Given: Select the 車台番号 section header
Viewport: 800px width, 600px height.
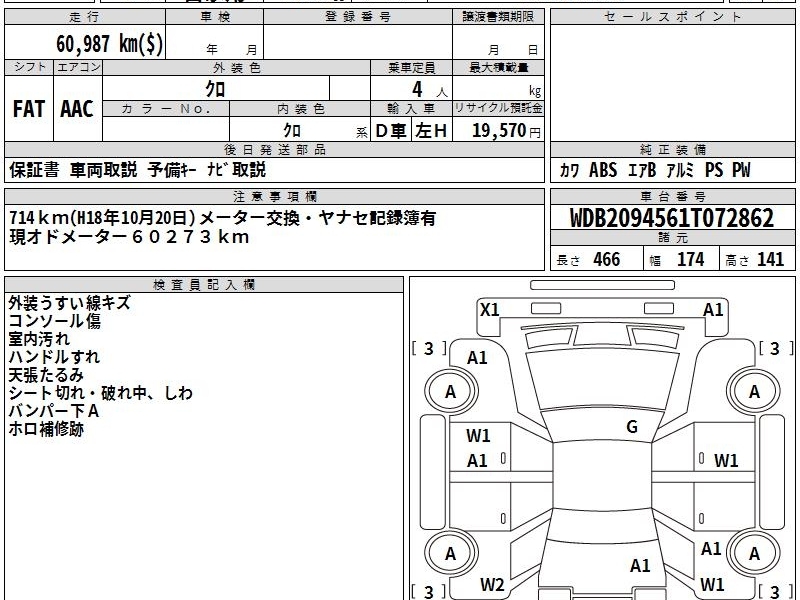Looking at the screenshot, I should coord(673,197).
